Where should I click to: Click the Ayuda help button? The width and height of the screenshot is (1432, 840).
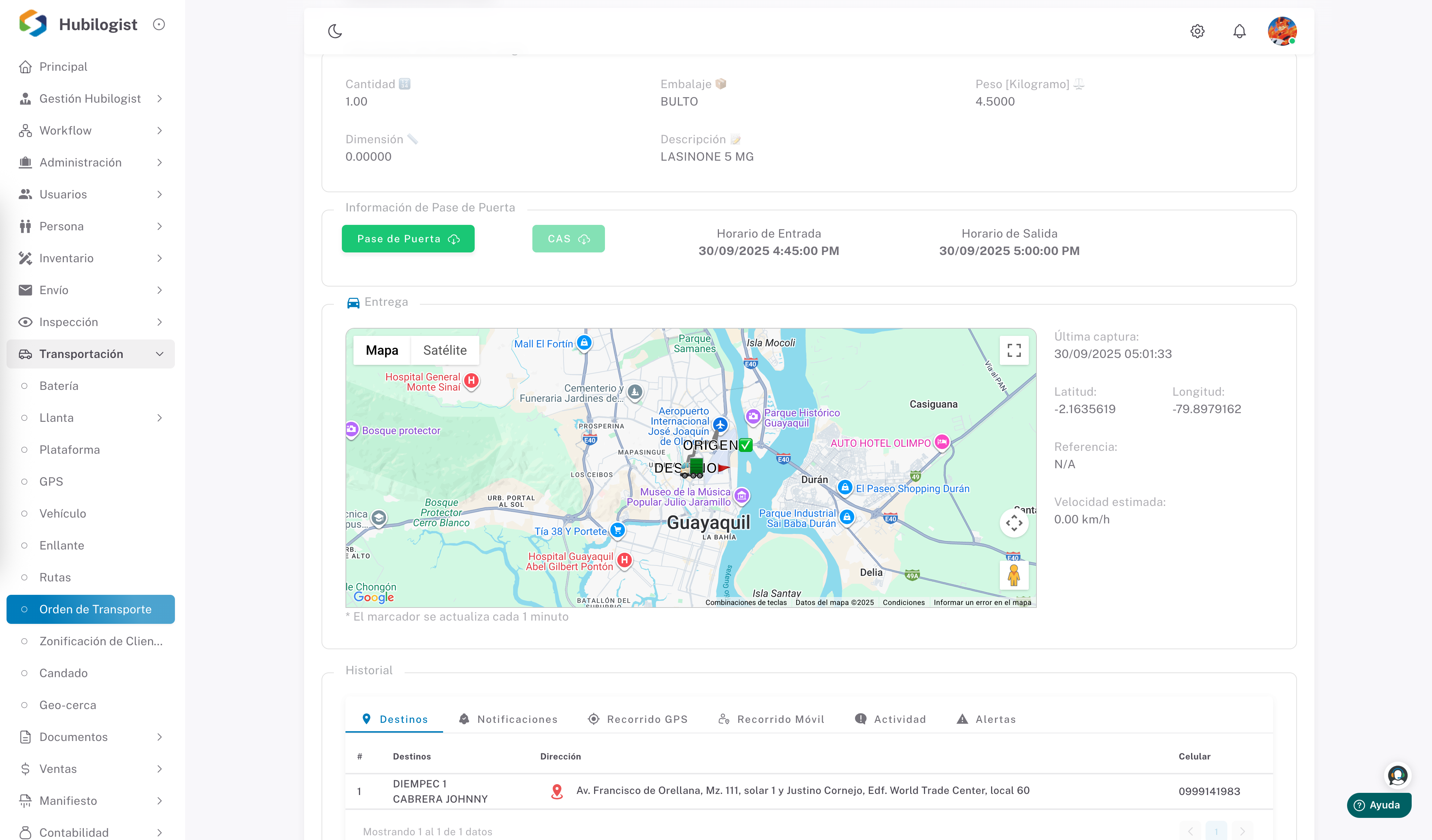[x=1378, y=805]
